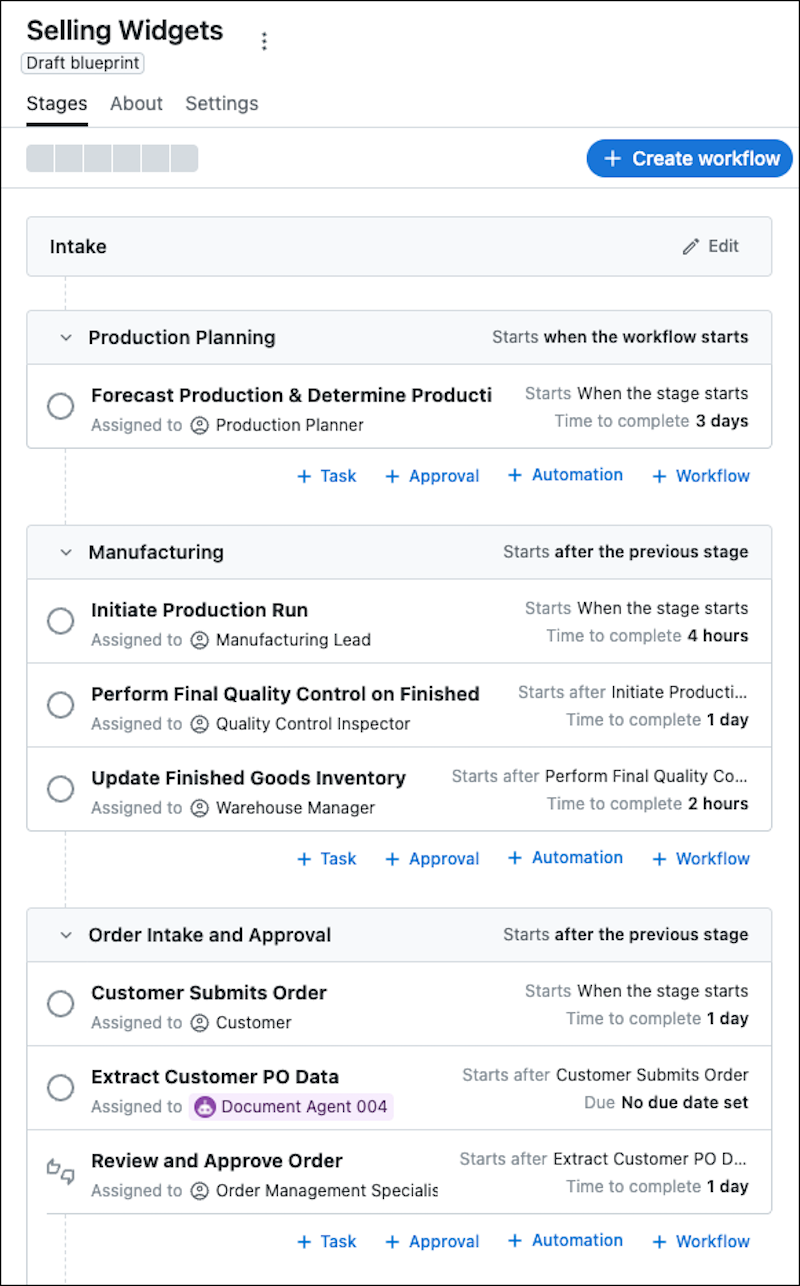Add a Task under Production Planning
The height and width of the screenshot is (1286, 800).
point(327,476)
